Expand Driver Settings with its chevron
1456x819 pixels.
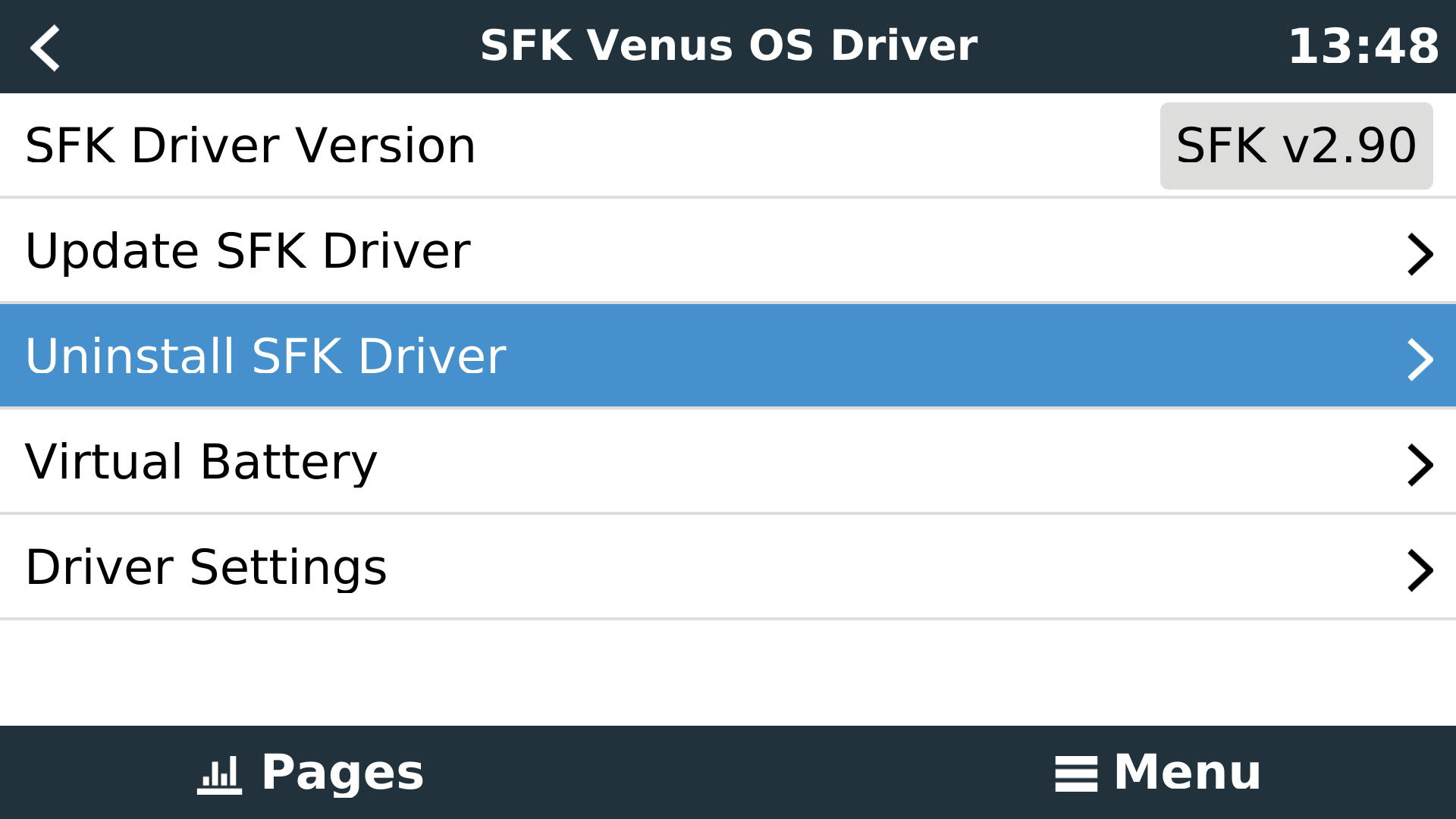pos(1420,570)
